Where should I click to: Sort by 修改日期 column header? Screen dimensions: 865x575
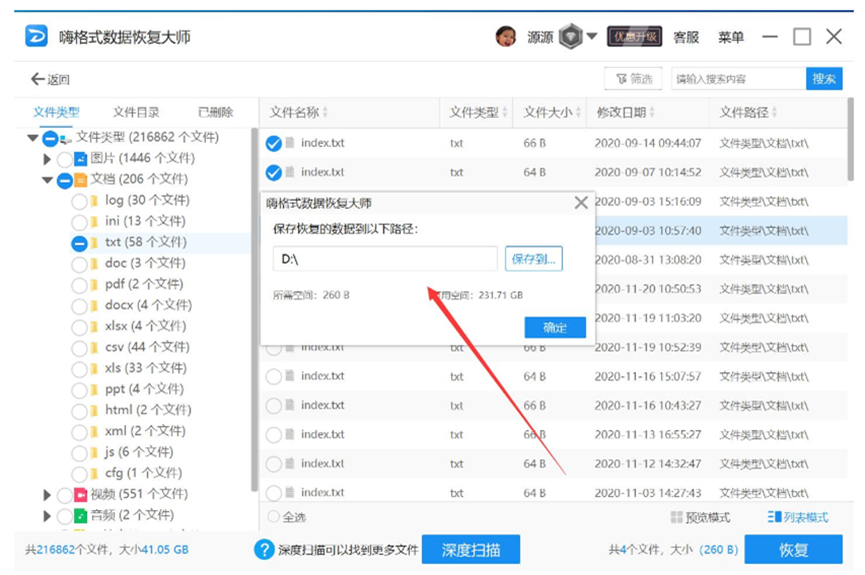point(626,113)
